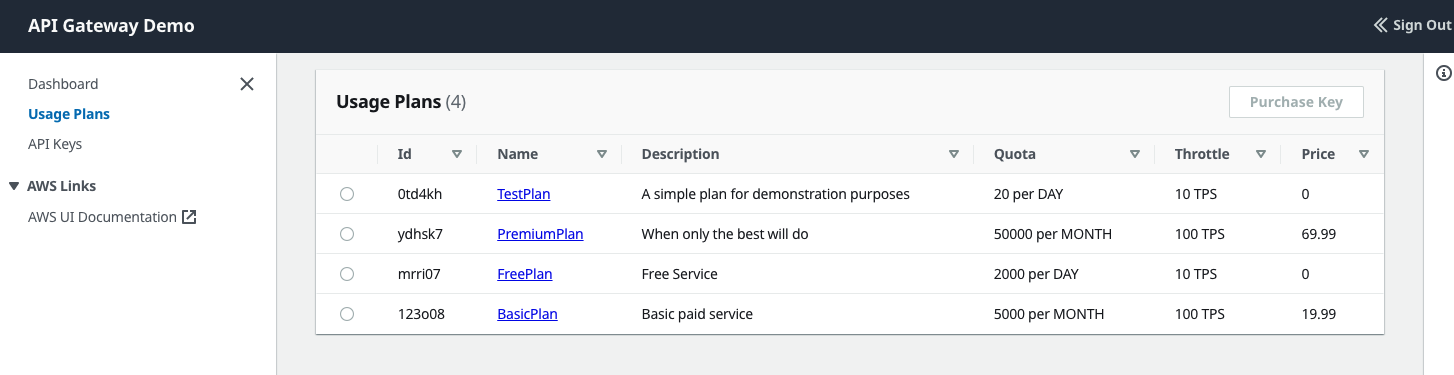Go to Dashboard in side navigation
1454x375 pixels.
click(x=63, y=84)
